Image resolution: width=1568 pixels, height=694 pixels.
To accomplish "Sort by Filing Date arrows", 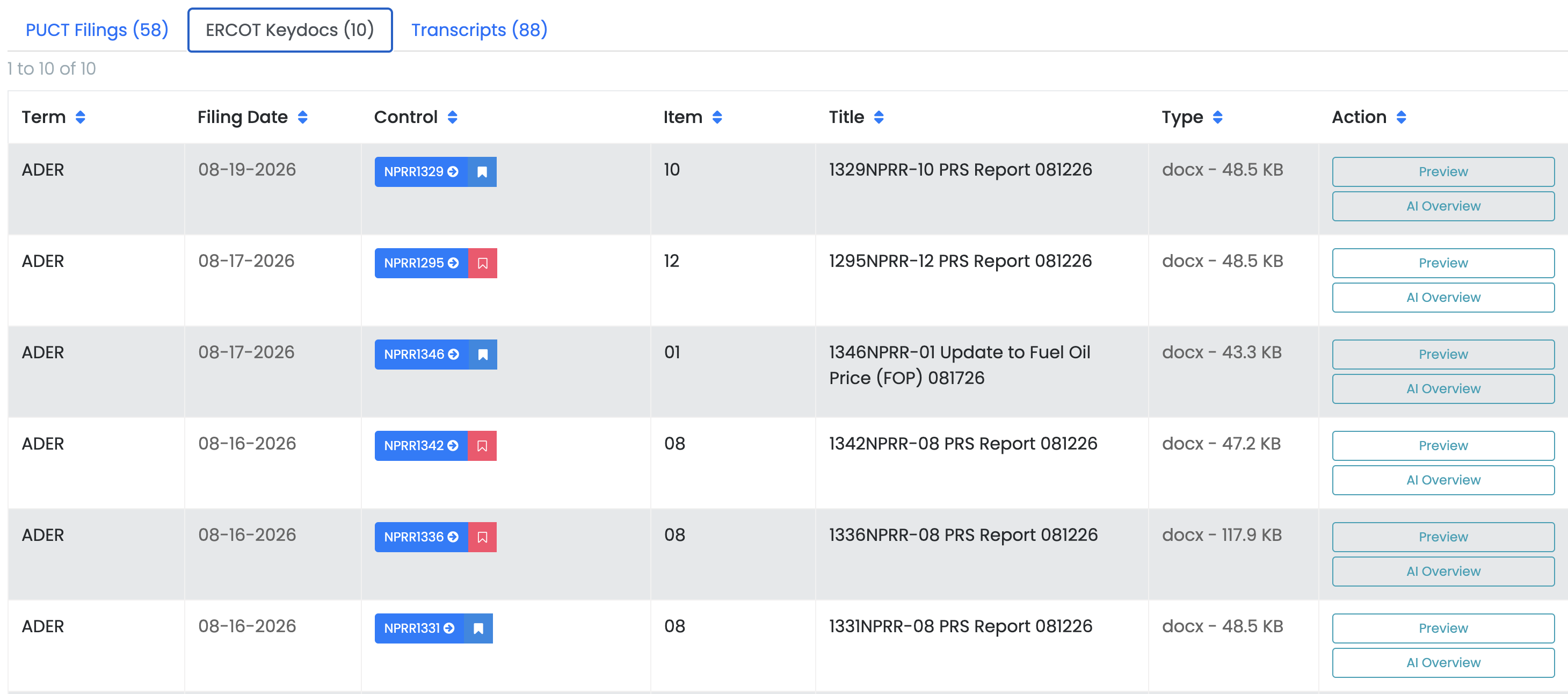I will click(302, 117).
